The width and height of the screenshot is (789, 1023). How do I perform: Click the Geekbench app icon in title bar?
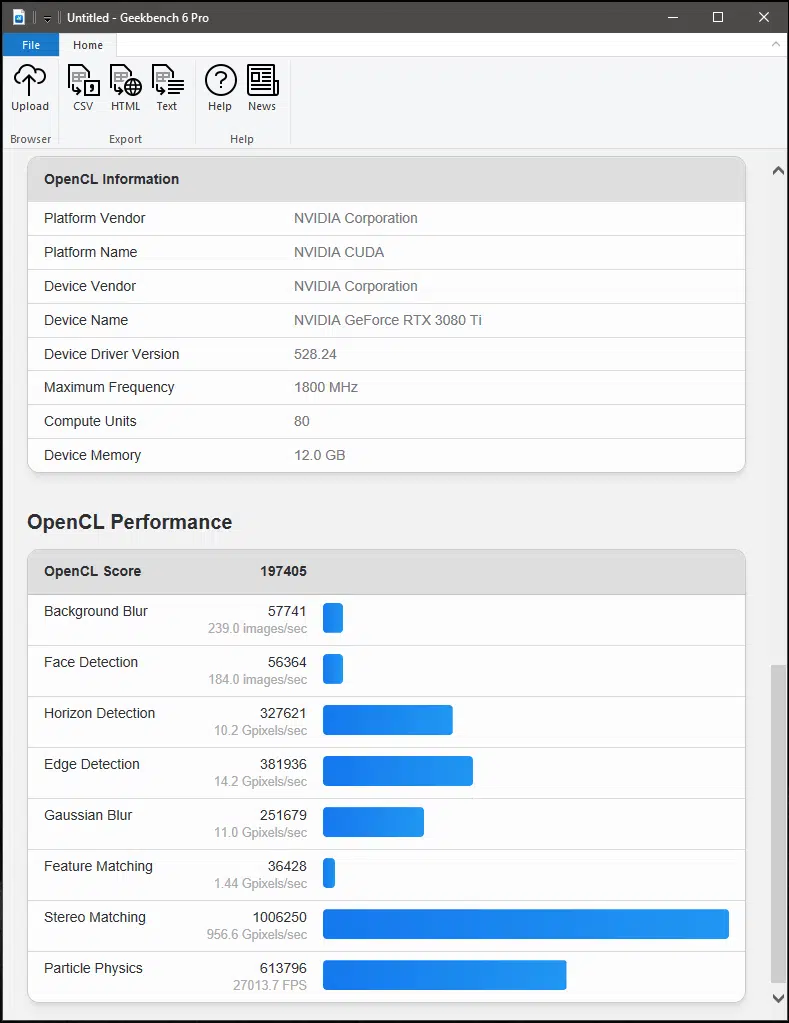pos(19,17)
